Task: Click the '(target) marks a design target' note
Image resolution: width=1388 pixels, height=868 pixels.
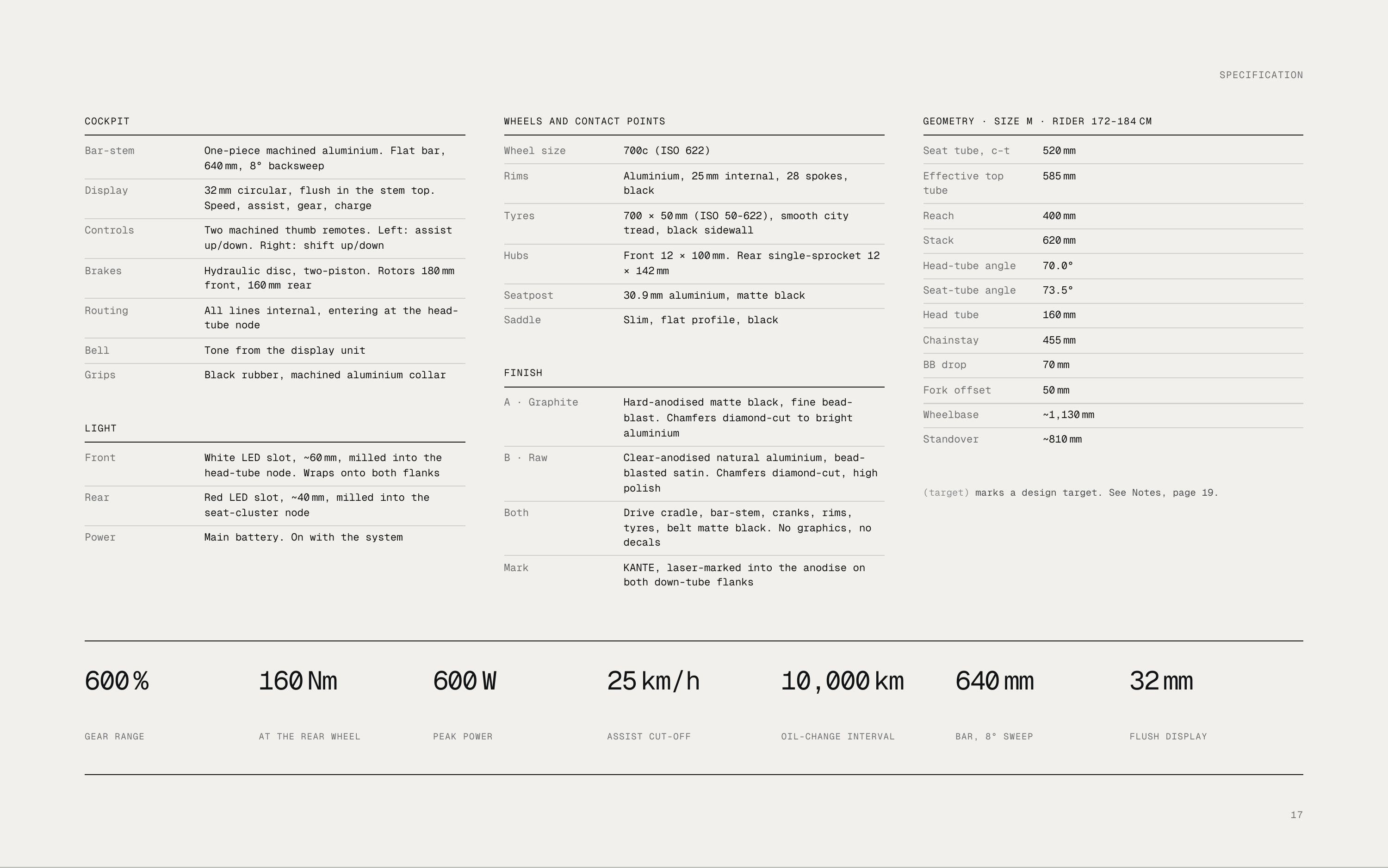Action: tap(1071, 492)
